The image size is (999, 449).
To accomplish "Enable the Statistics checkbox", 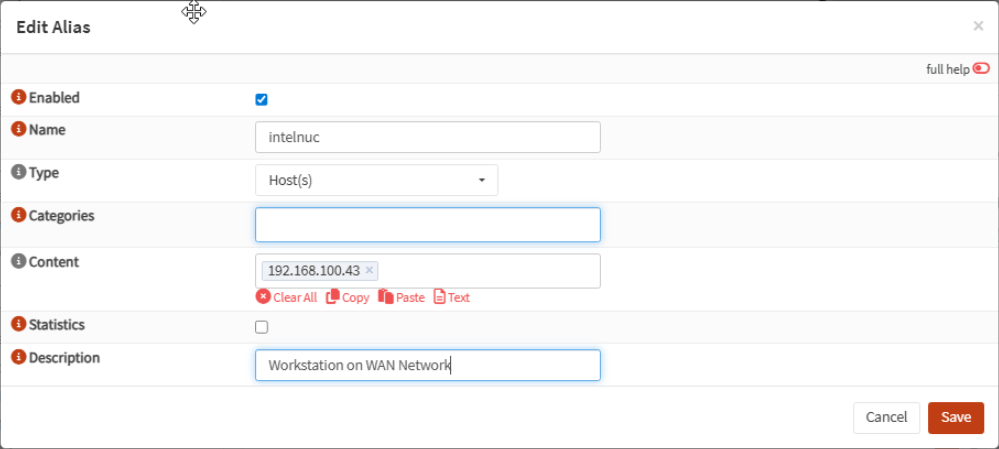I will tap(262, 326).
